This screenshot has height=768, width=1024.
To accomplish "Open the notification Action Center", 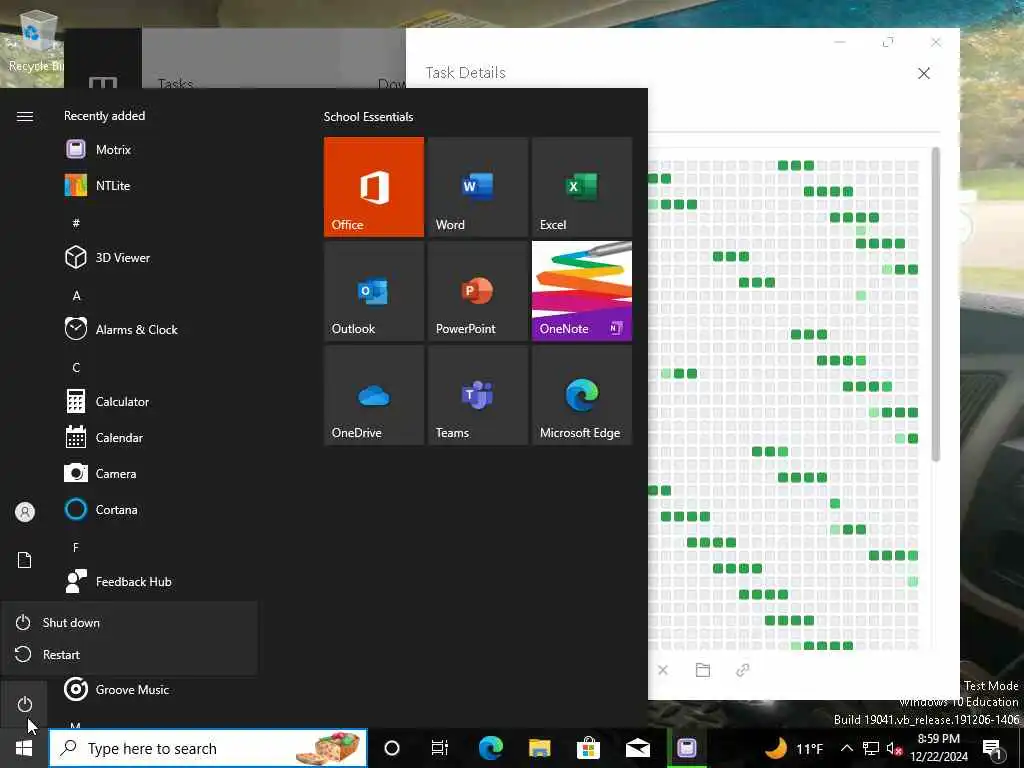I will (993, 748).
